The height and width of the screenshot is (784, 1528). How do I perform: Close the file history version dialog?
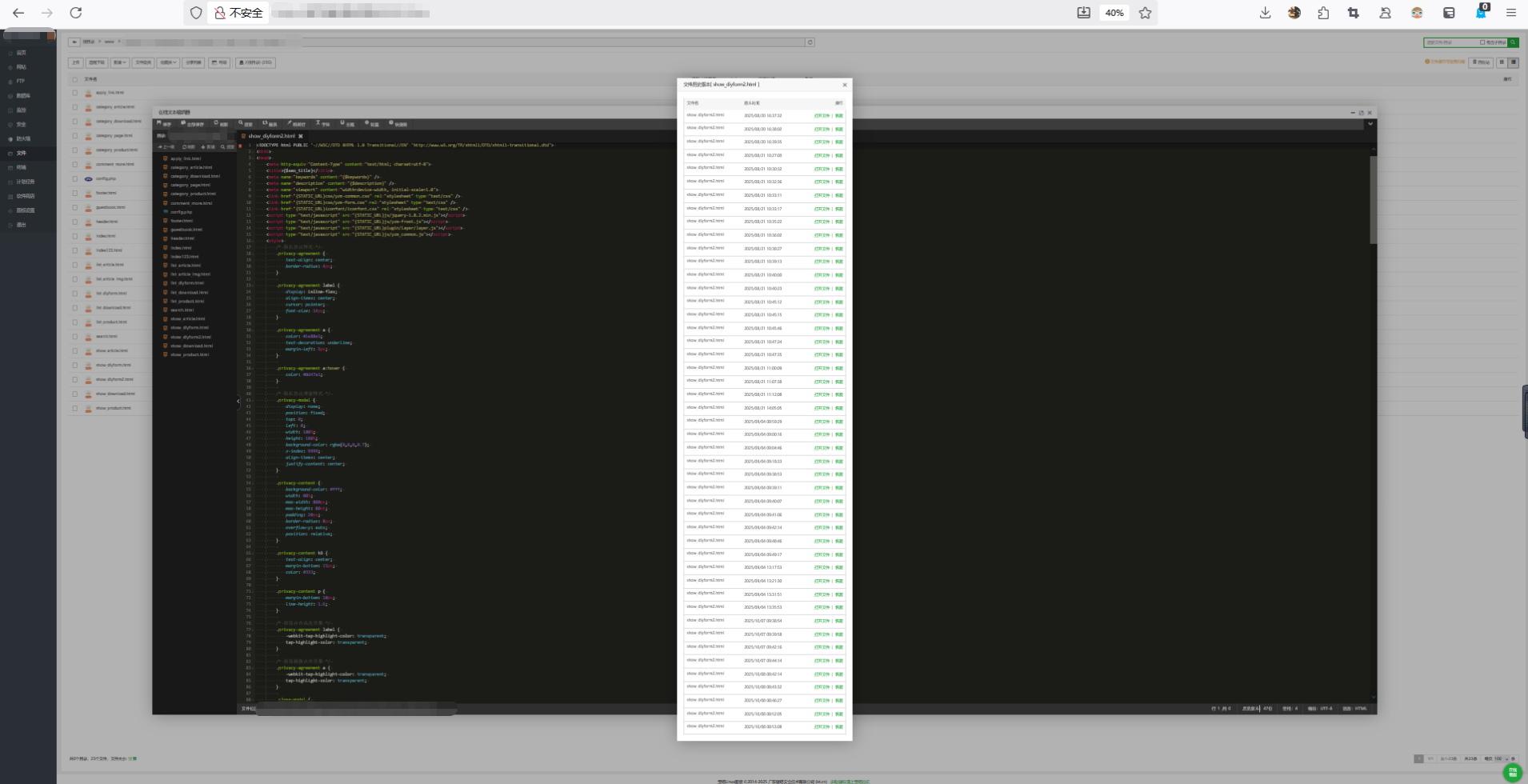(x=844, y=85)
